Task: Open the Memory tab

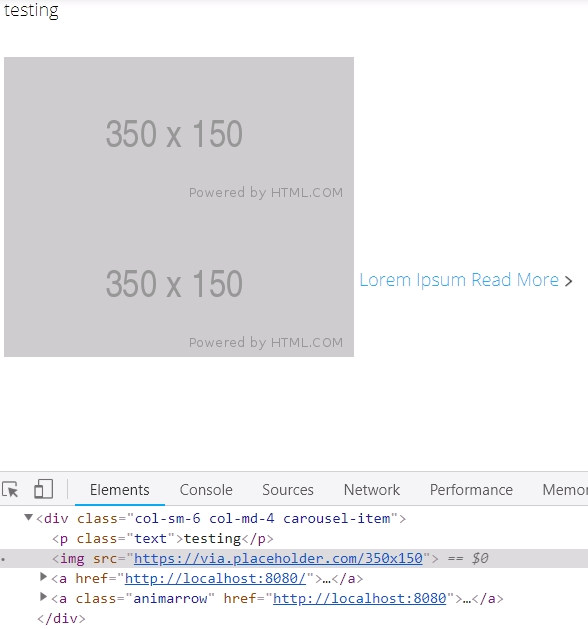Action: pyautogui.click(x=565, y=490)
